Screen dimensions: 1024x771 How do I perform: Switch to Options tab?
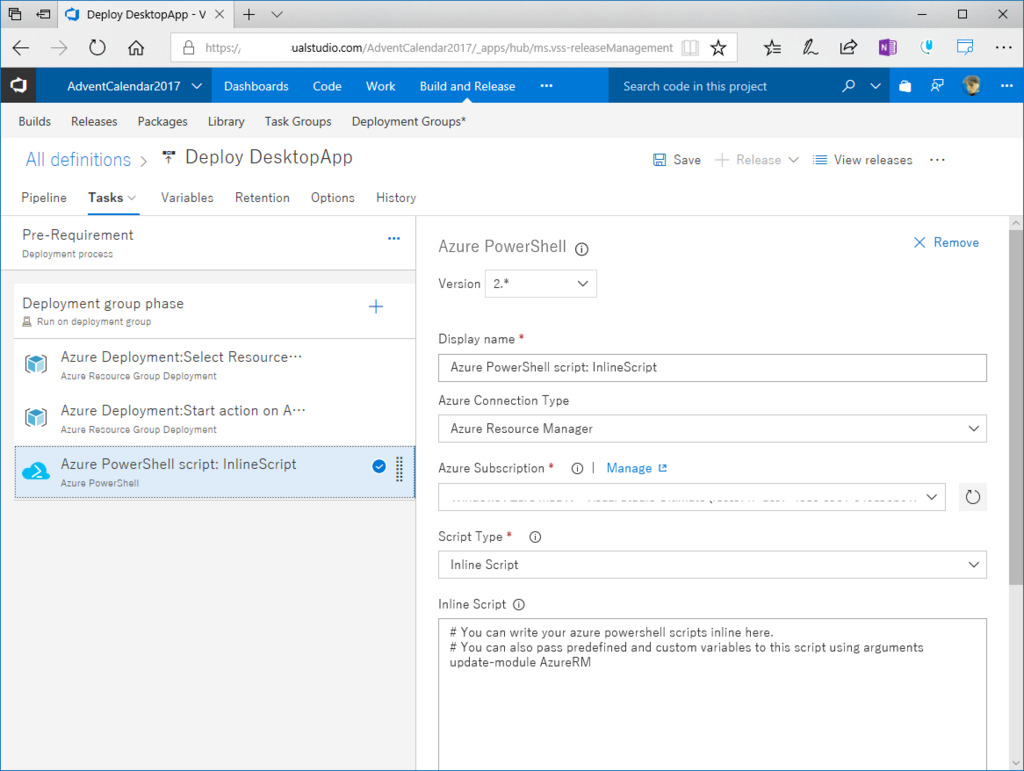point(332,197)
